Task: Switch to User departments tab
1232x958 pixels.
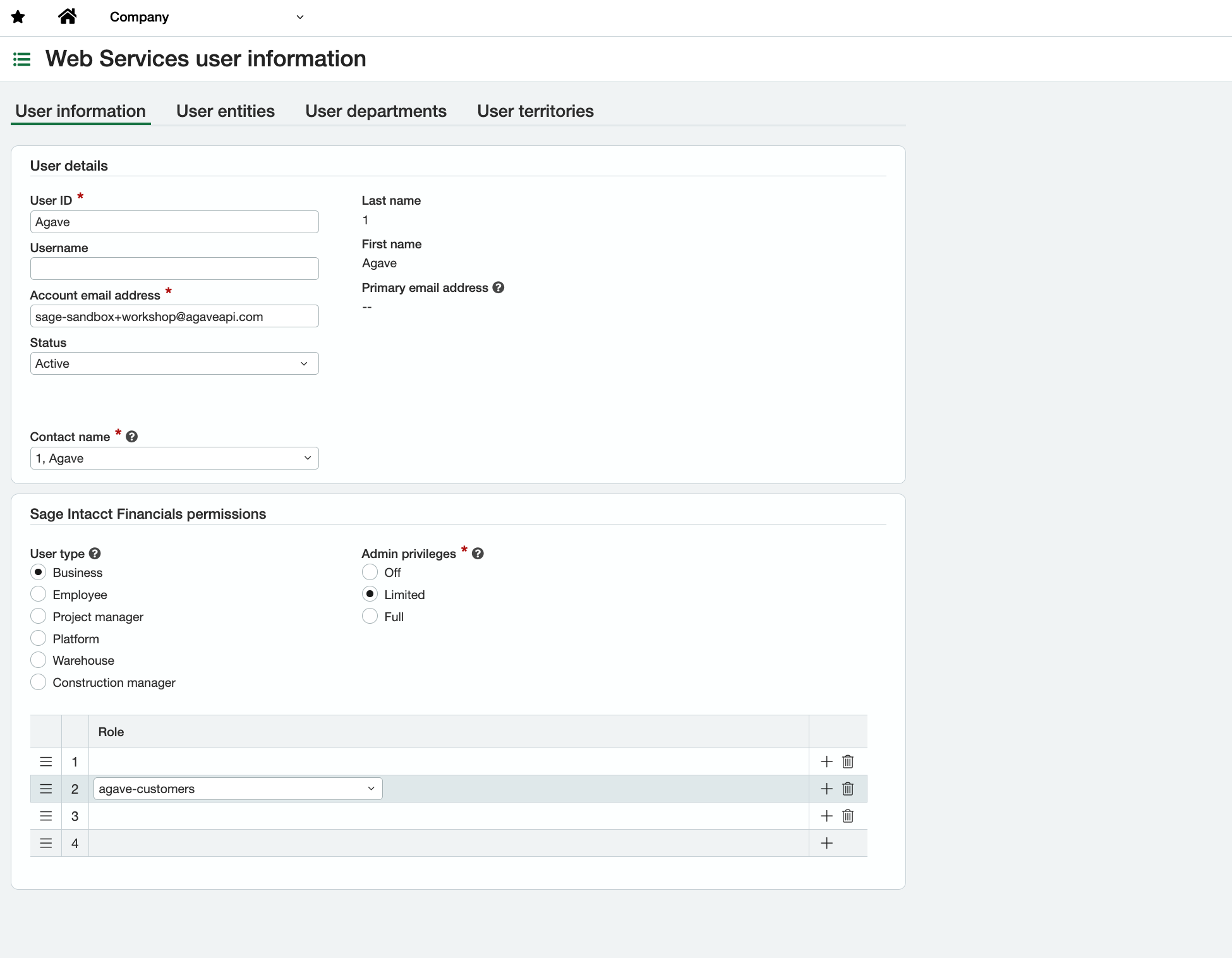Action: point(376,111)
